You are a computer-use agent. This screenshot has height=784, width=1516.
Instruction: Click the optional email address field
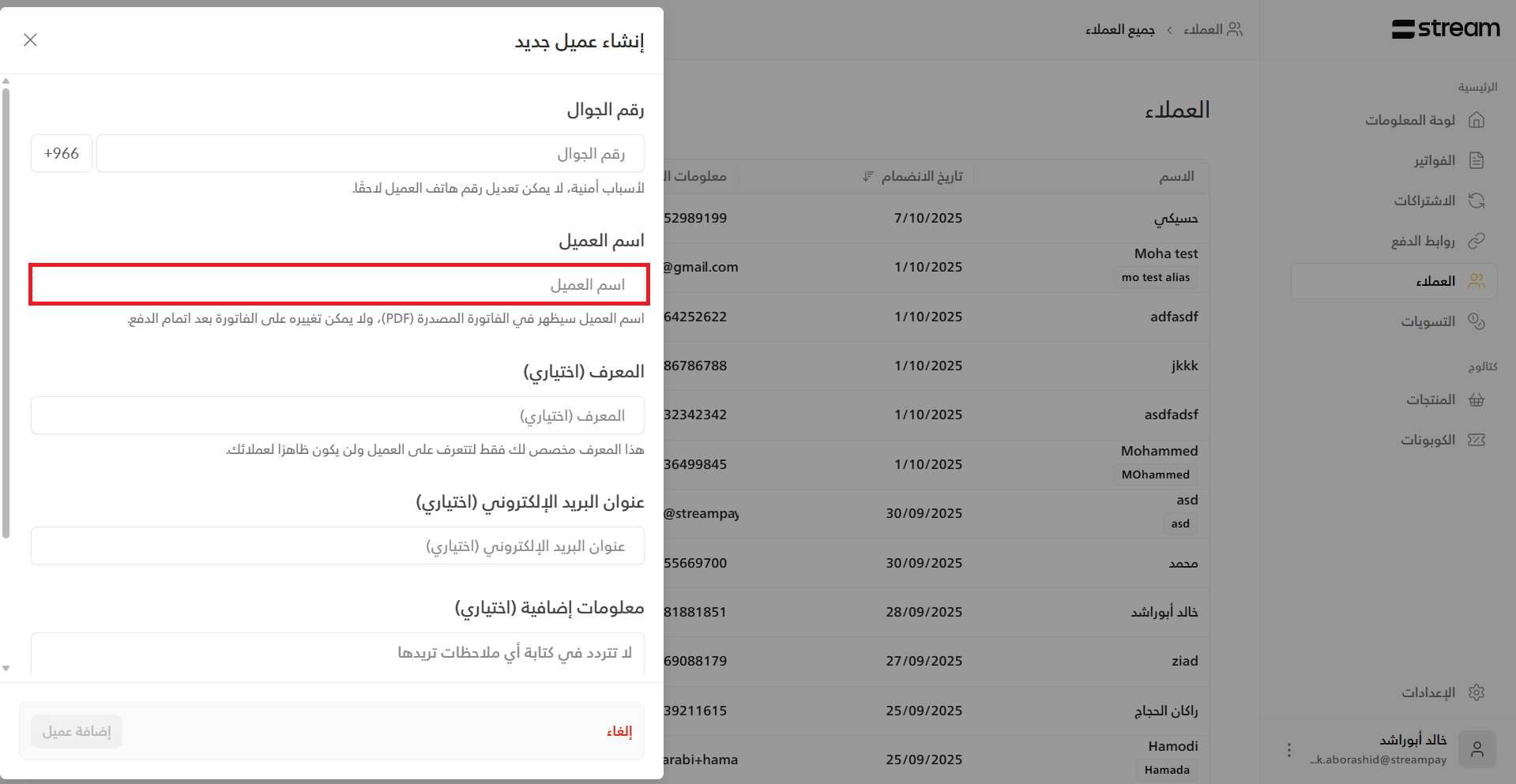pos(337,546)
